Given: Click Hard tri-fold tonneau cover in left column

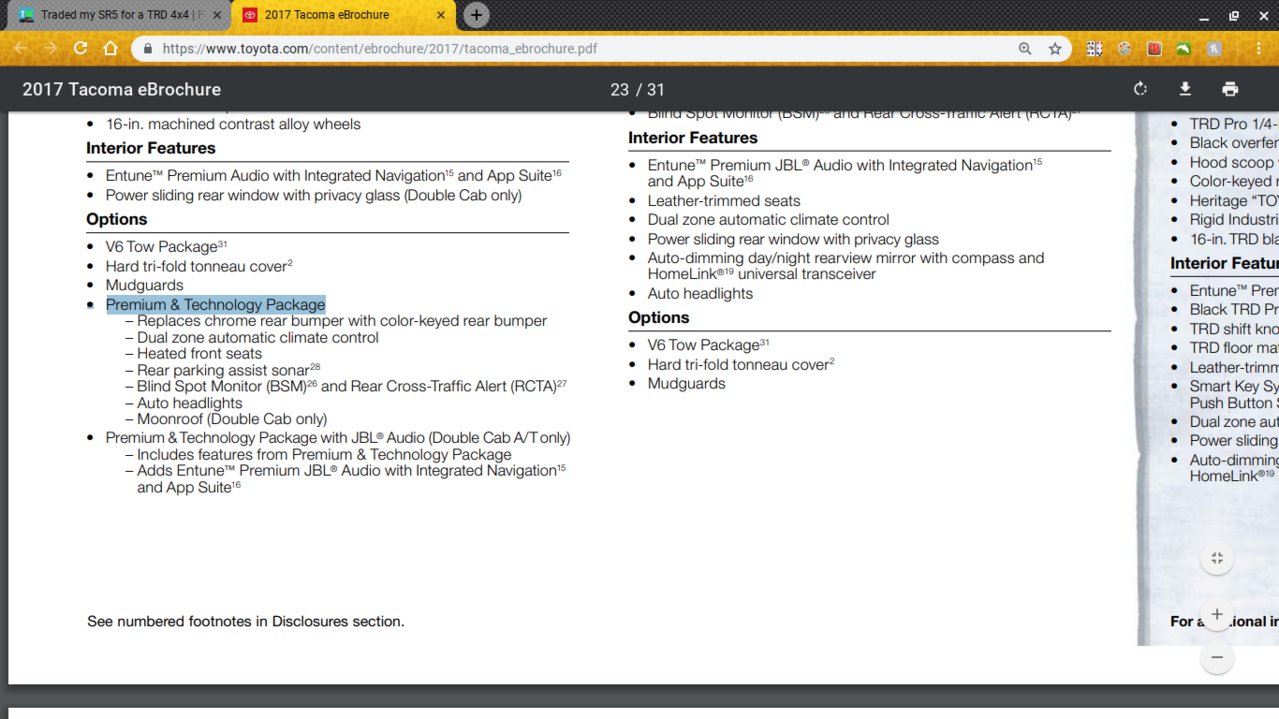Looking at the screenshot, I should 199,266.
